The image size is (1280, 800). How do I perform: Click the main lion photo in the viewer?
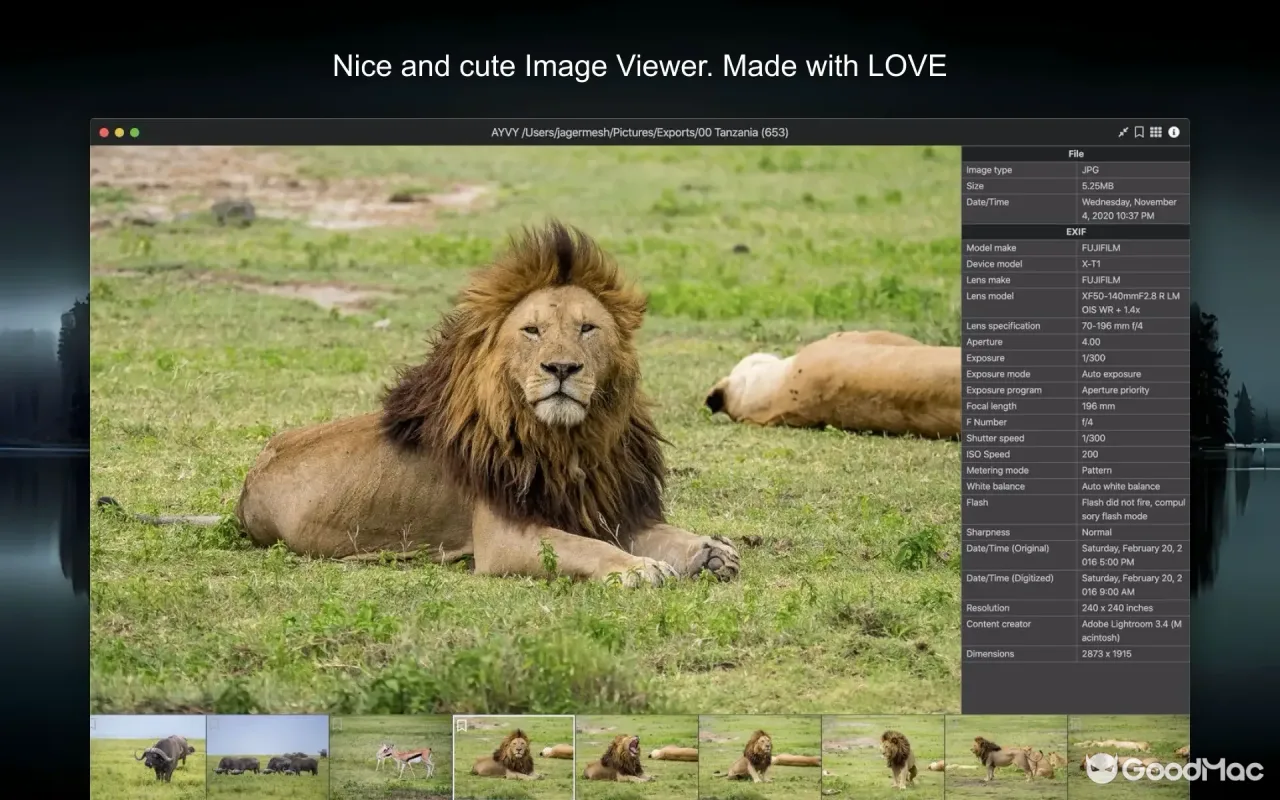coord(525,429)
